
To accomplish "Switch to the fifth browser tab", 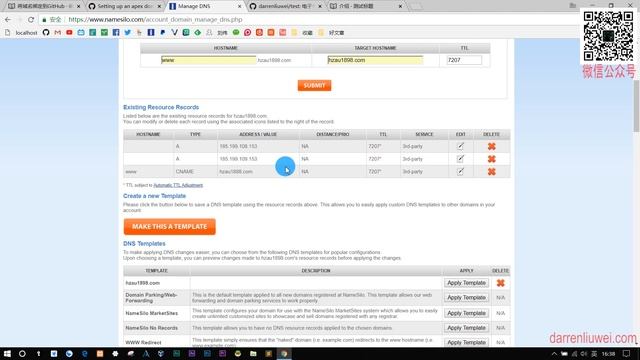I will point(365,6).
